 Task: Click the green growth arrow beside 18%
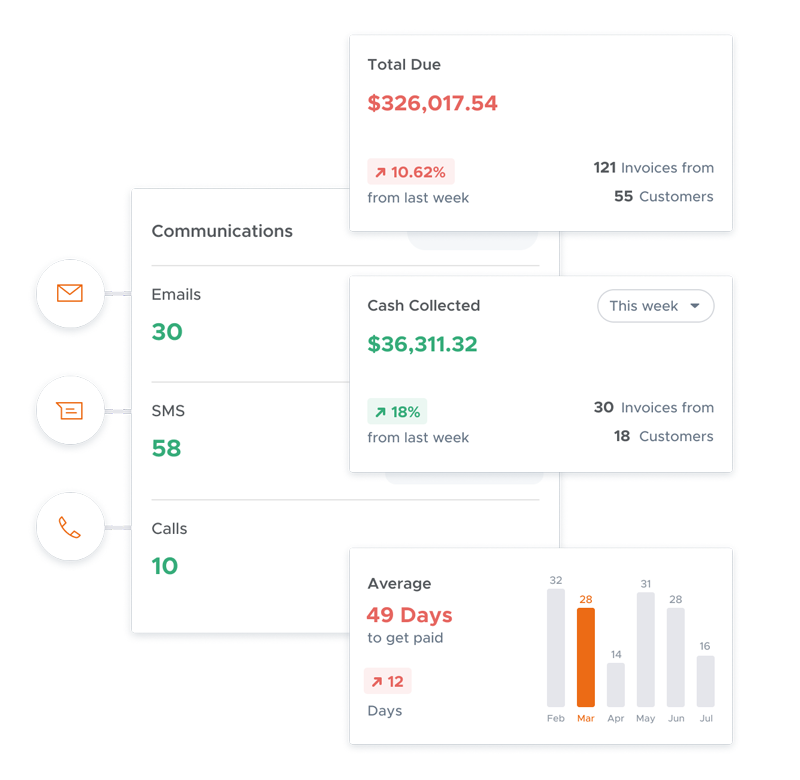pos(379,411)
